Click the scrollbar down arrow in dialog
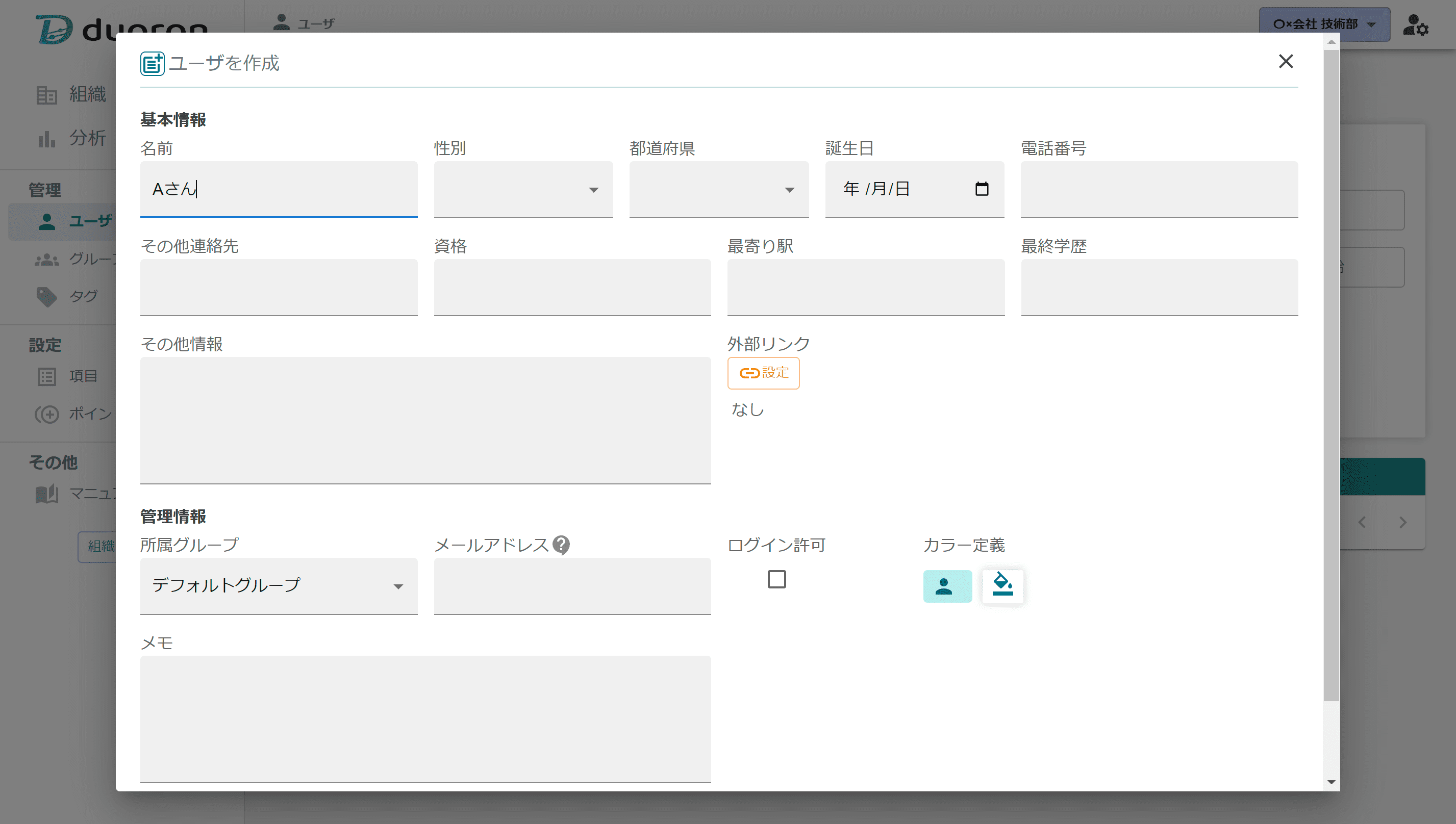The height and width of the screenshot is (824, 1456). point(1331,782)
